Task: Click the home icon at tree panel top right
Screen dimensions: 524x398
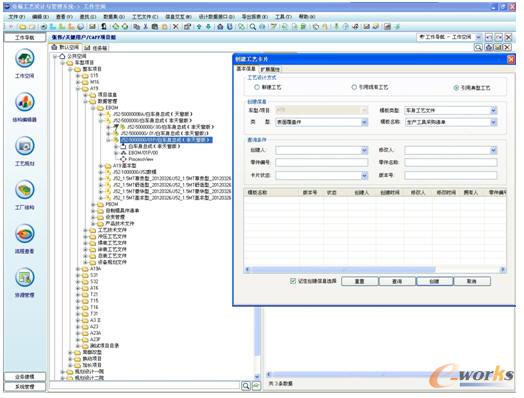Action: click(x=488, y=47)
